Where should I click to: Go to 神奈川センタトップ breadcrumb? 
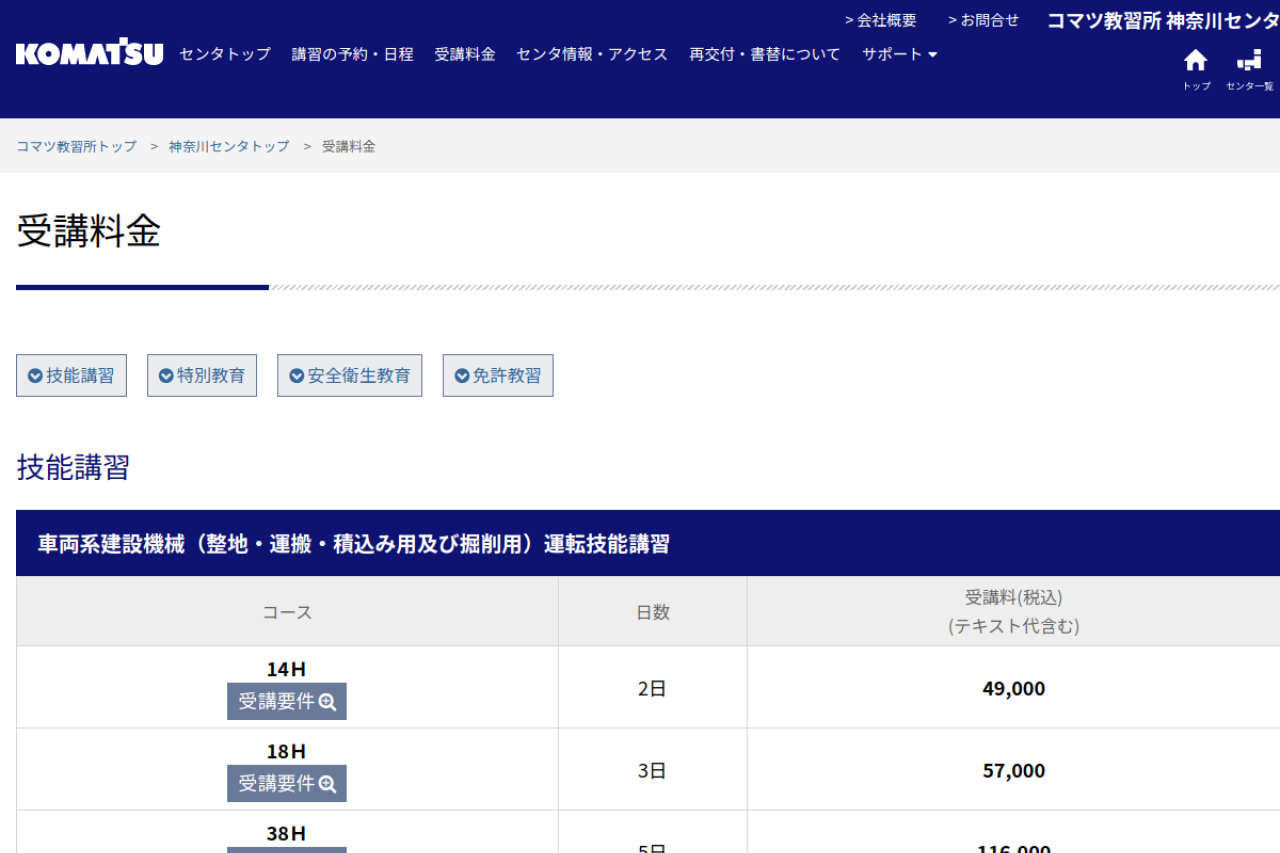pos(229,146)
